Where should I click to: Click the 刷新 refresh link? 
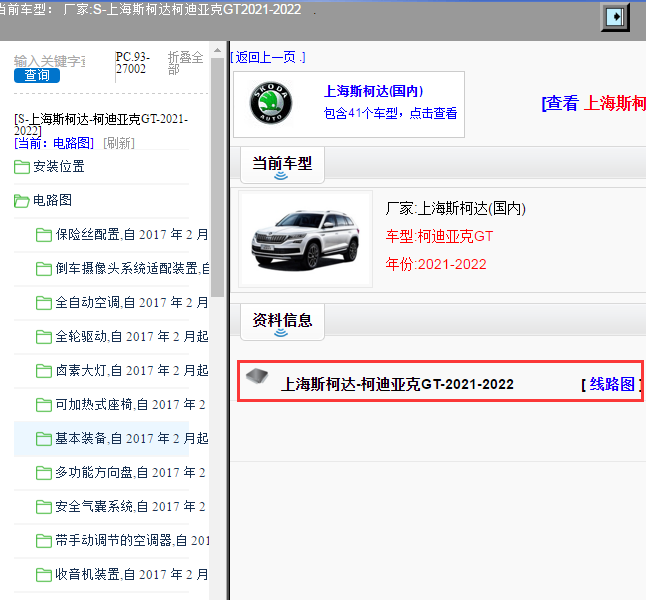119,143
